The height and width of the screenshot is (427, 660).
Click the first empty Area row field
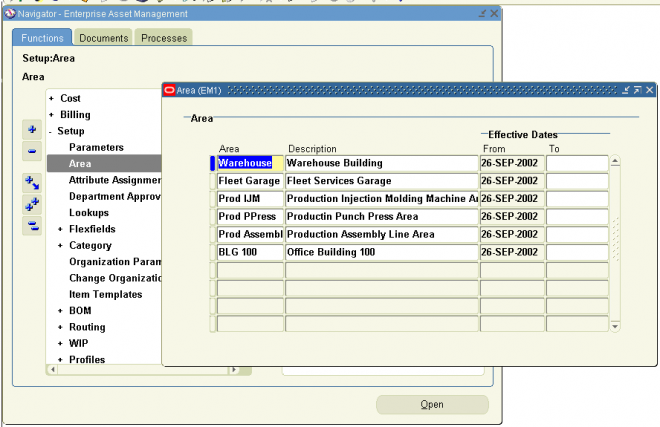click(250, 270)
